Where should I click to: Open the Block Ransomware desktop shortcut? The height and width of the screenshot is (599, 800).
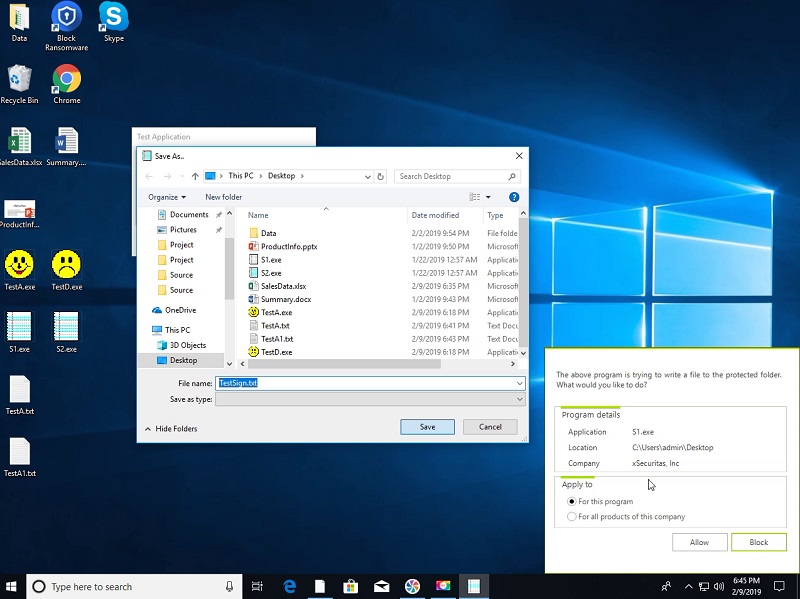coord(66,26)
